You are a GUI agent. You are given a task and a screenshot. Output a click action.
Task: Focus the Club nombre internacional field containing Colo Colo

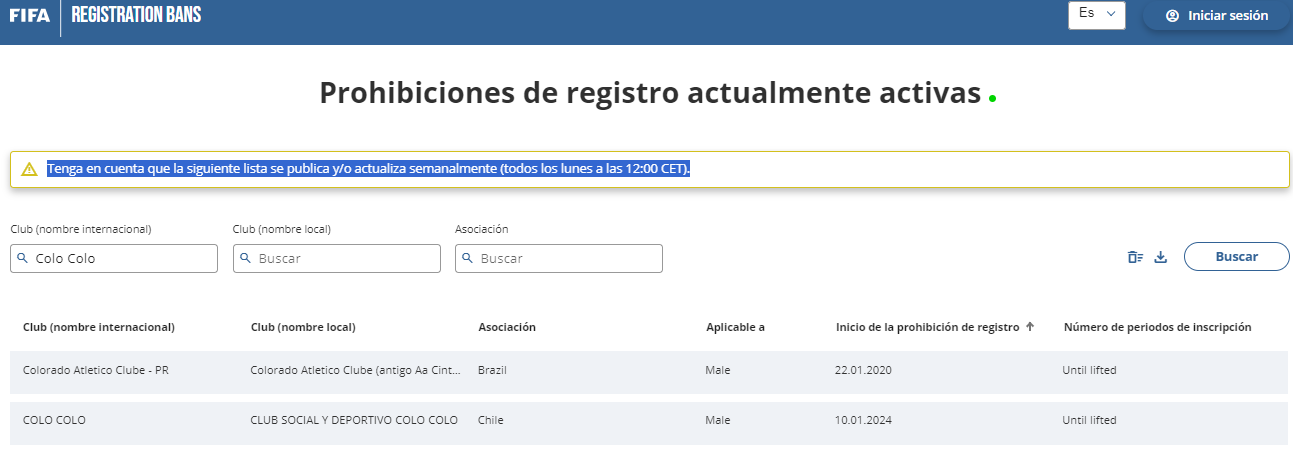click(120, 258)
